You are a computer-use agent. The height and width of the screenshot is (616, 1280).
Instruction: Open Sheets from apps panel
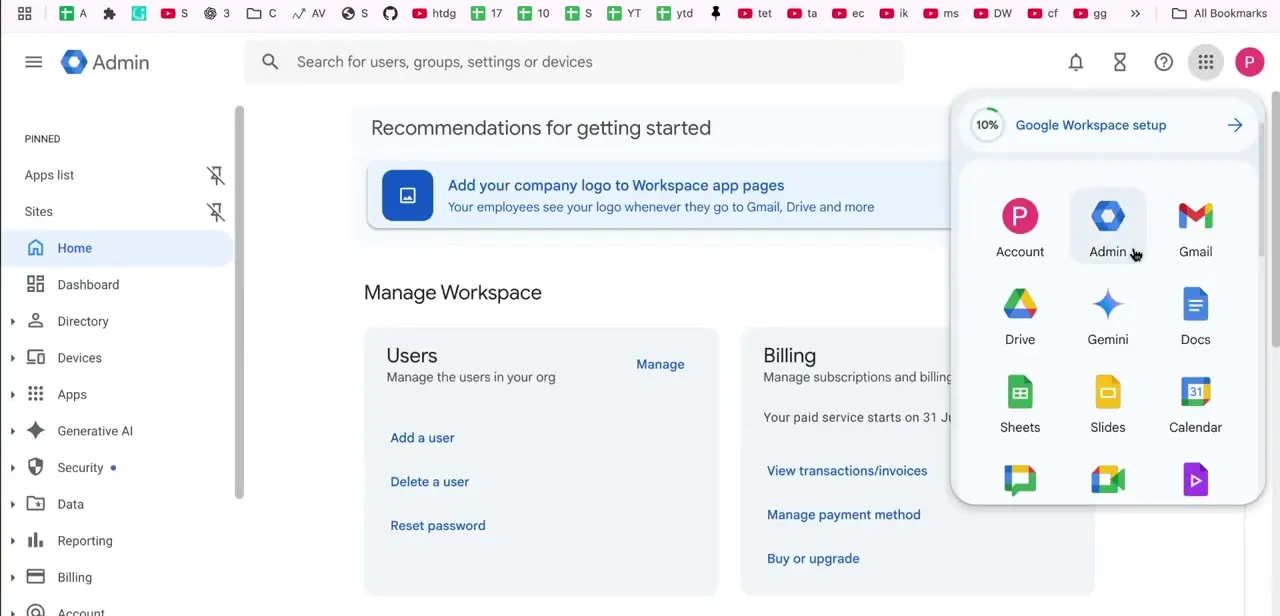click(x=1020, y=404)
